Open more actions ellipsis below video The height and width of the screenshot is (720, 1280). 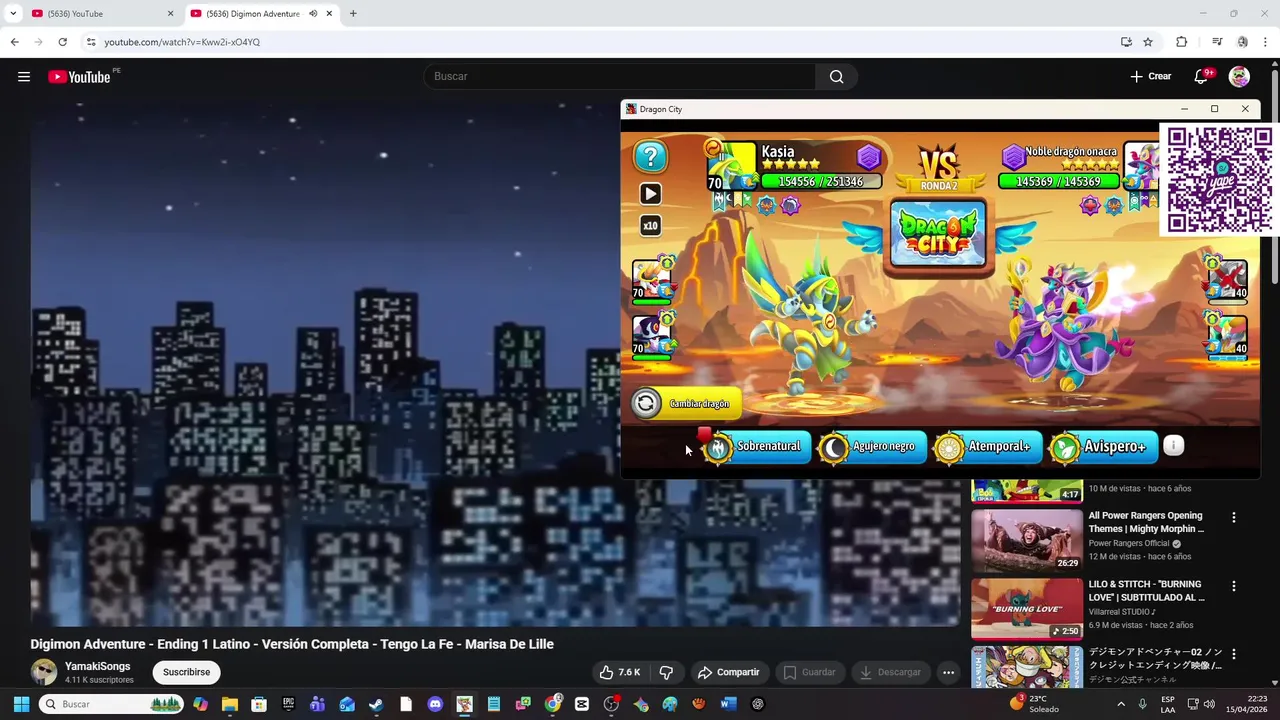click(x=948, y=672)
